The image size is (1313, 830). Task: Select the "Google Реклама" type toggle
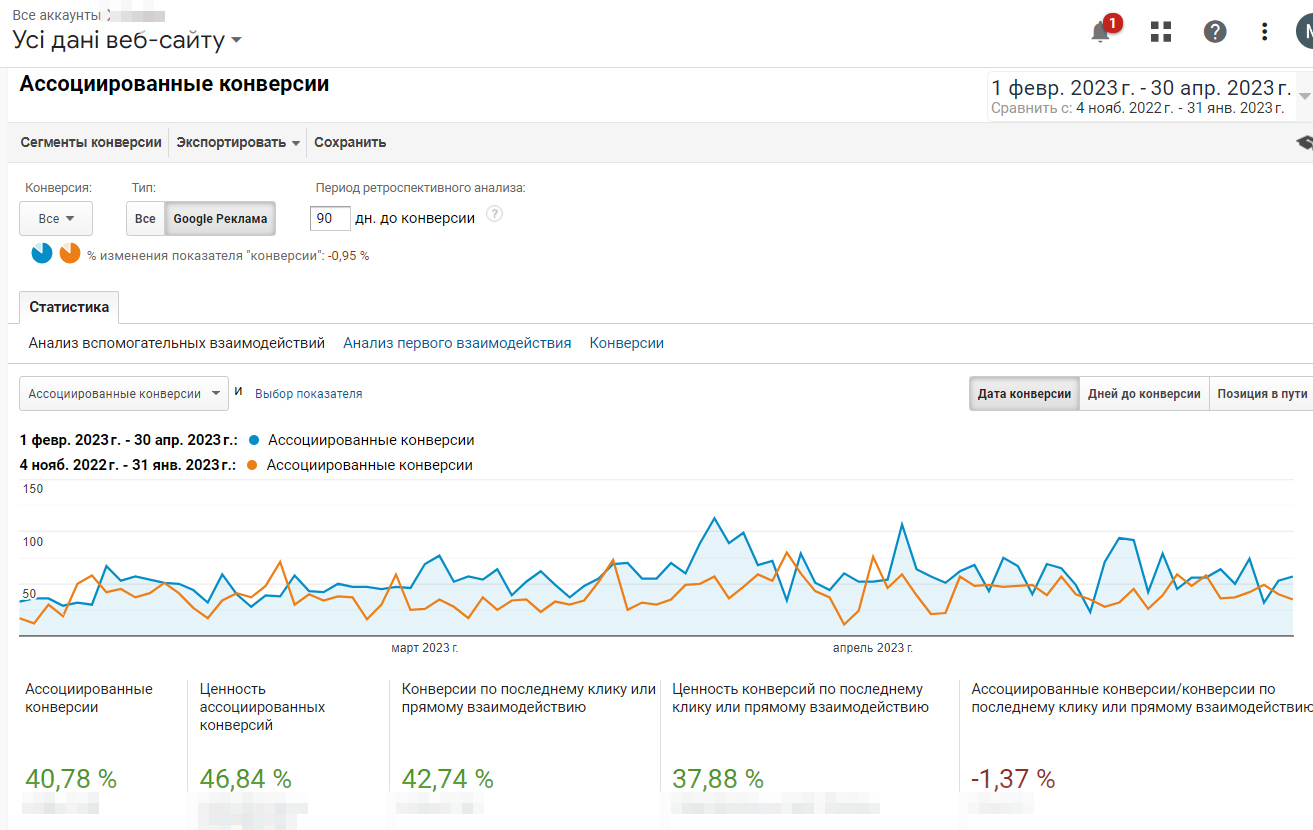pos(220,219)
